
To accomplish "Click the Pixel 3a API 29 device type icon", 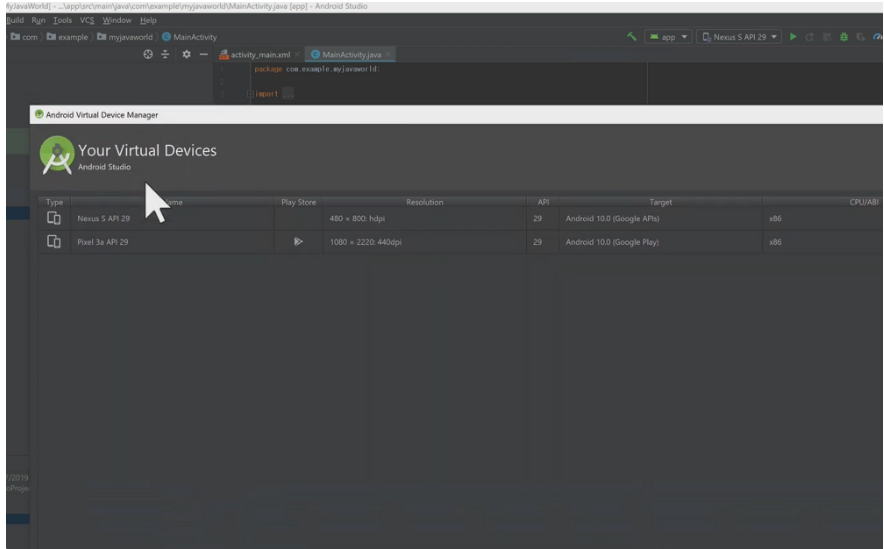I will [54, 242].
